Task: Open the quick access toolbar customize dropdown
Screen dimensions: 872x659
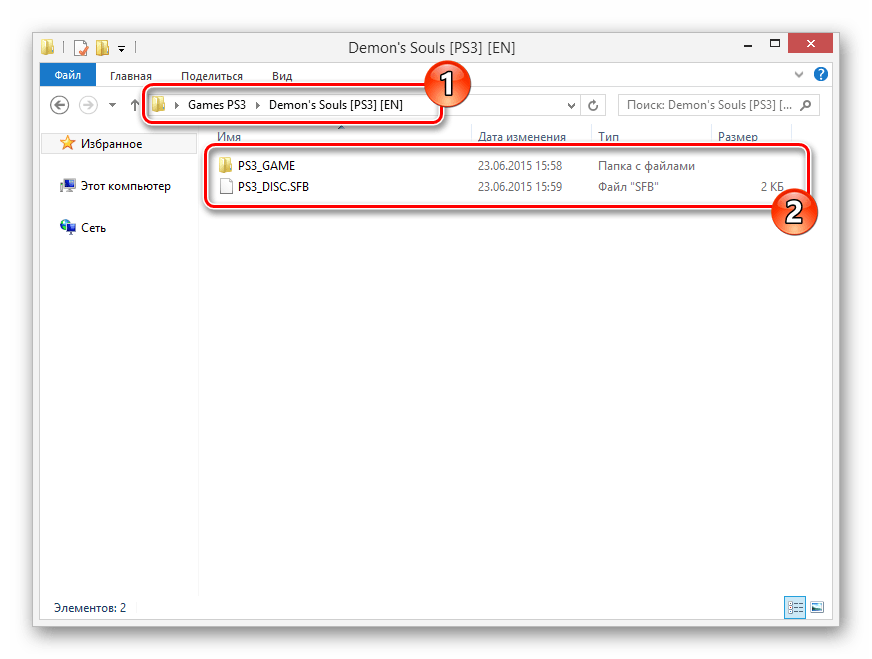Action: point(121,47)
